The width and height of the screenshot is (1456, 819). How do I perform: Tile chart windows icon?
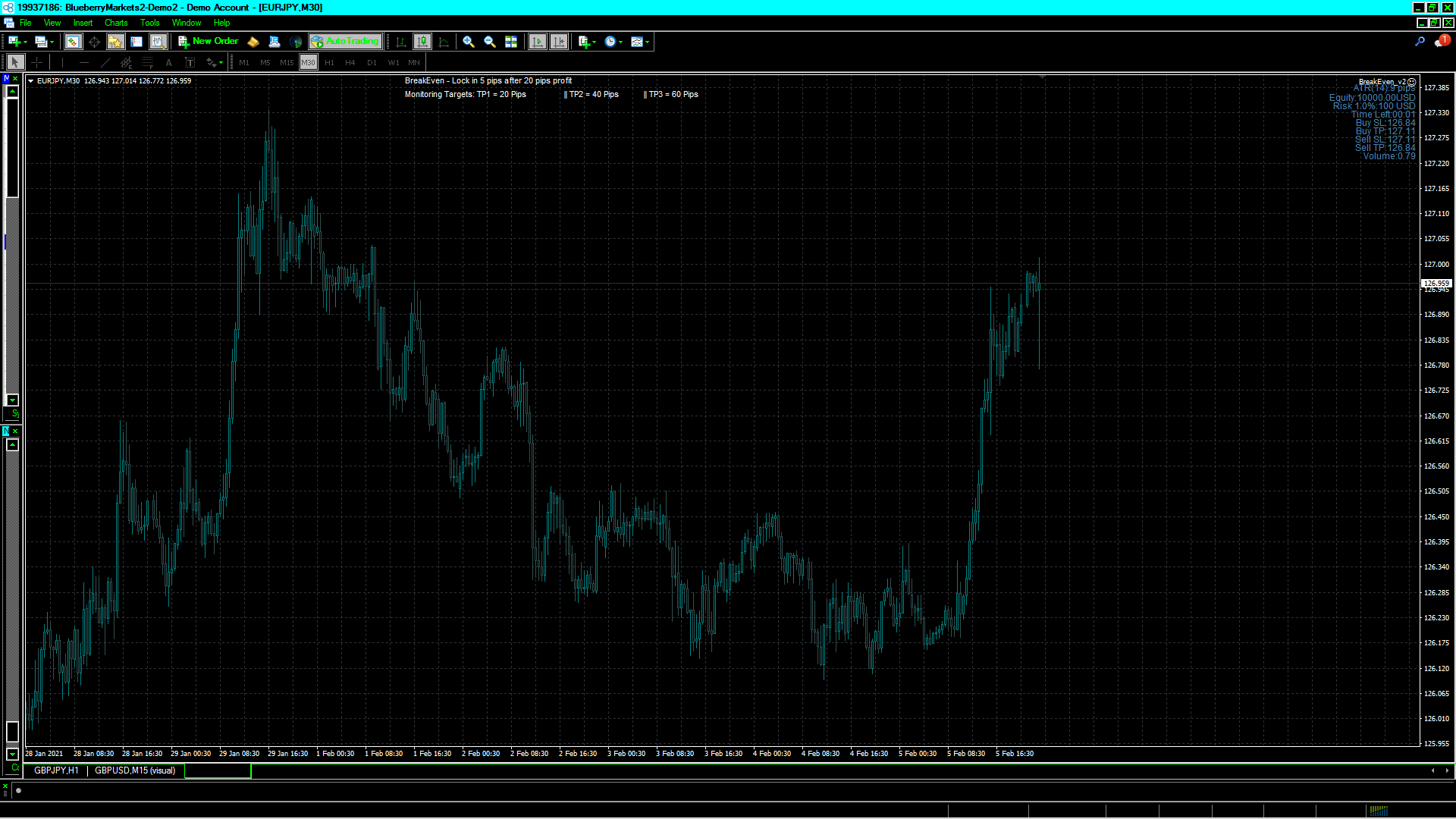511,42
